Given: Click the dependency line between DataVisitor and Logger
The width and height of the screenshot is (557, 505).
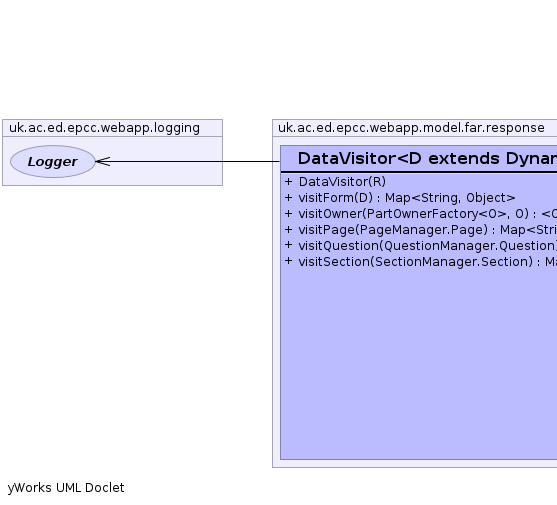Looking at the screenshot, I should point(192,162).
